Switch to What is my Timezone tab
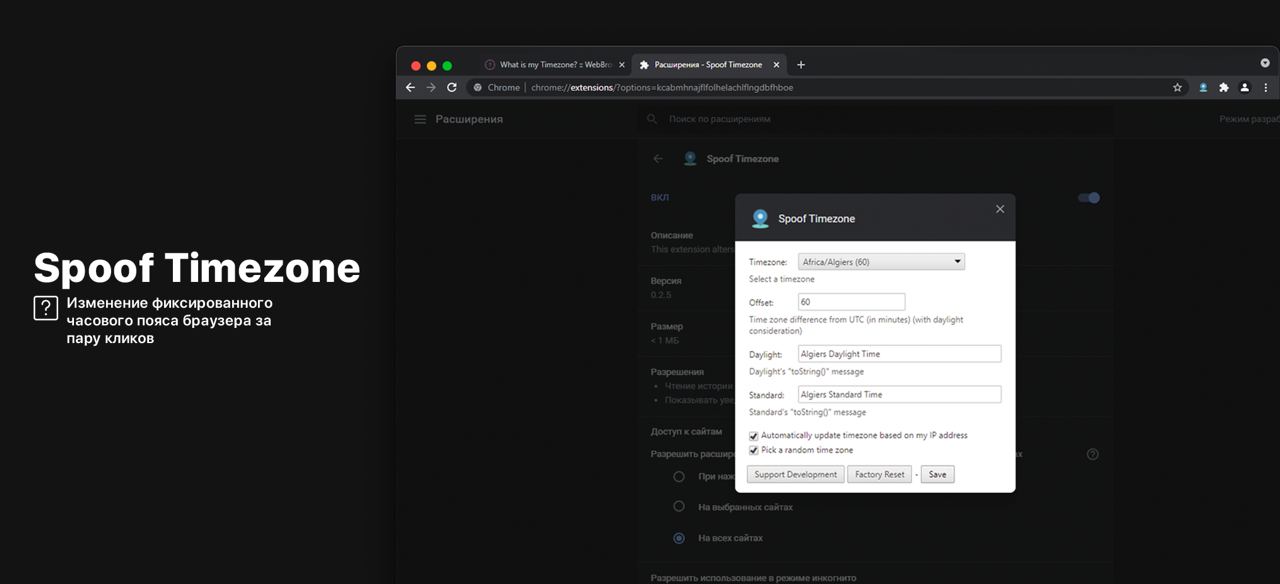 tap(553, 65)
